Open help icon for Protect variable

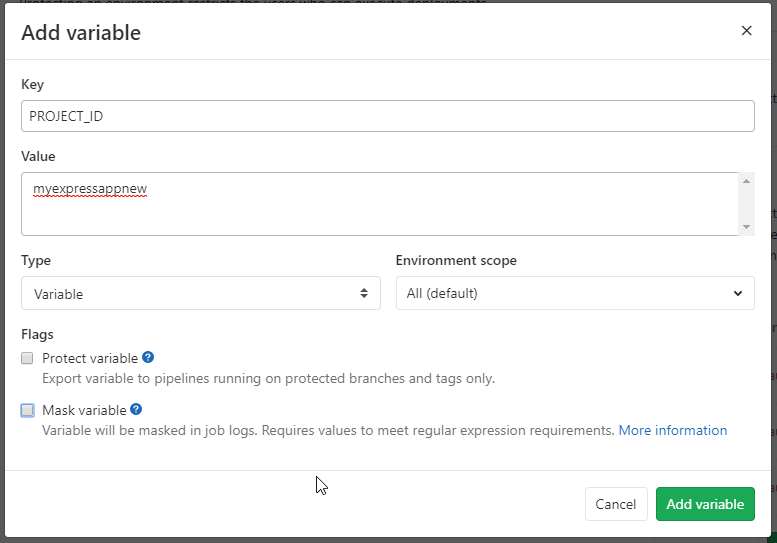[x=148, y=357]
